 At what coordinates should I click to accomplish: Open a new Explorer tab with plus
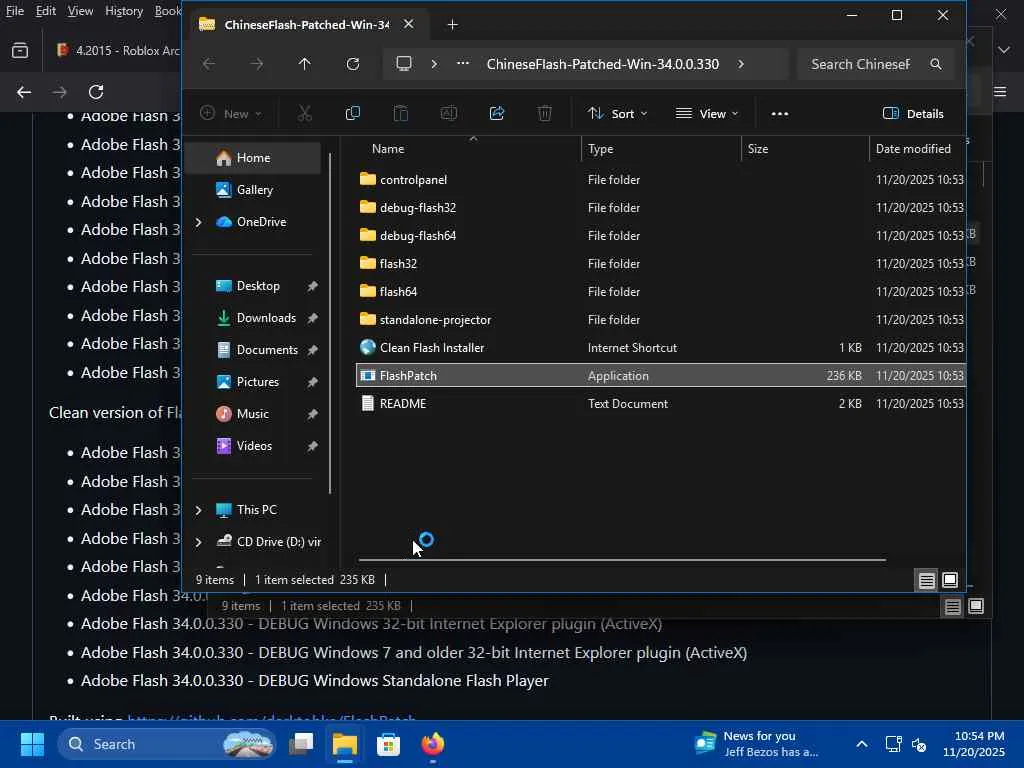[x=452, y=25]
